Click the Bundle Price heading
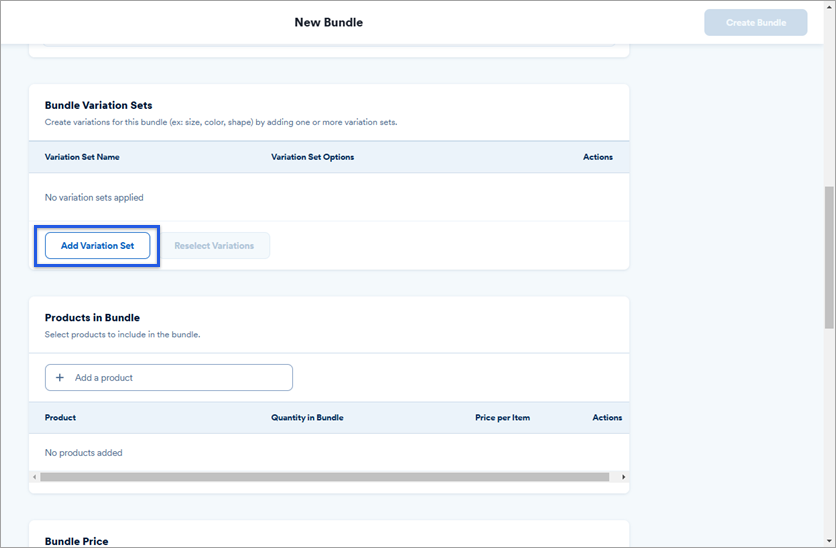 [x=77, y=541]
